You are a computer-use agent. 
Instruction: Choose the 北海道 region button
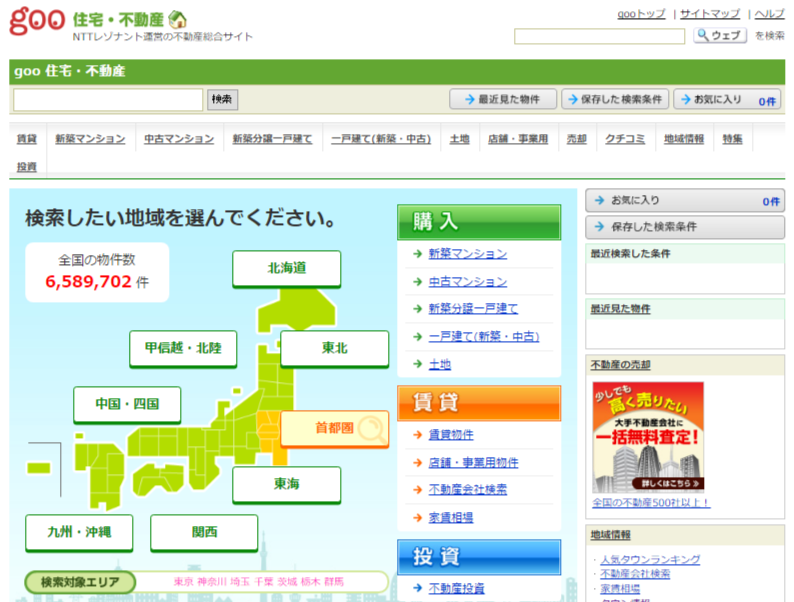(287, 268)
